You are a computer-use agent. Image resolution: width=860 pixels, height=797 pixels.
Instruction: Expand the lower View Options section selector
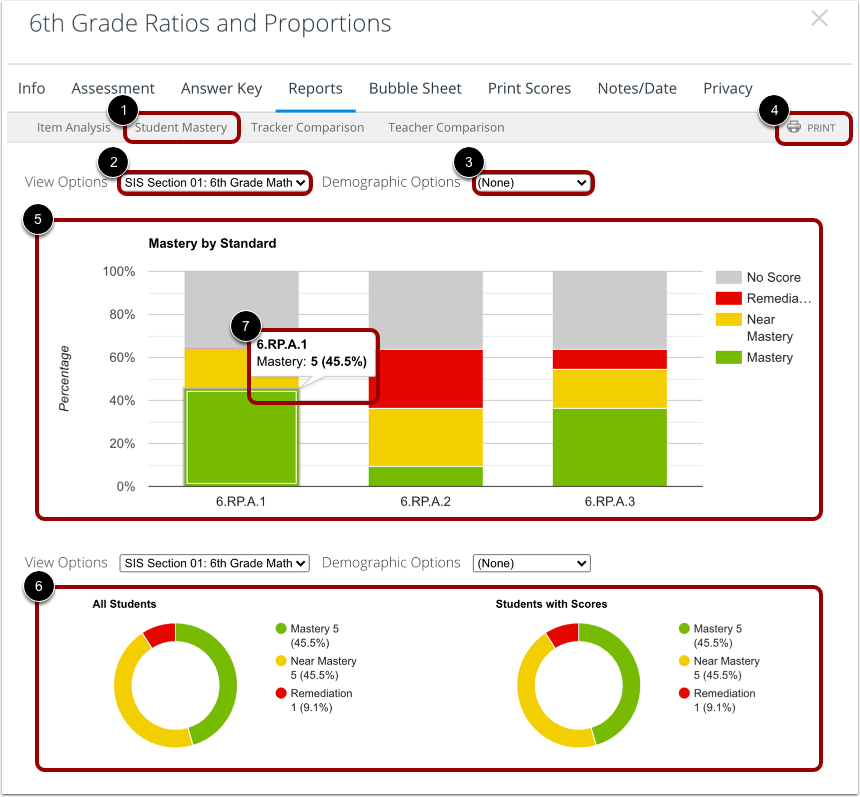(x=214, y=563)
